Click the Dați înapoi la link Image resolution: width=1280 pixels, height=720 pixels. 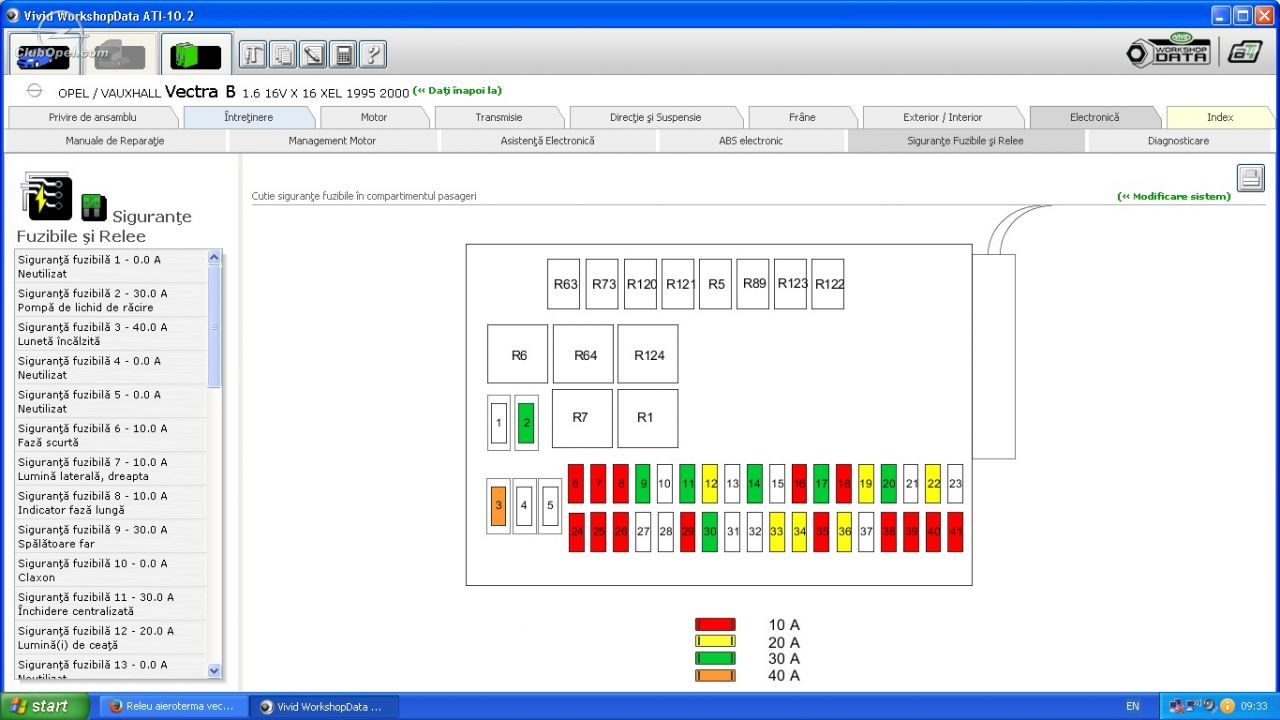(457, 91)
